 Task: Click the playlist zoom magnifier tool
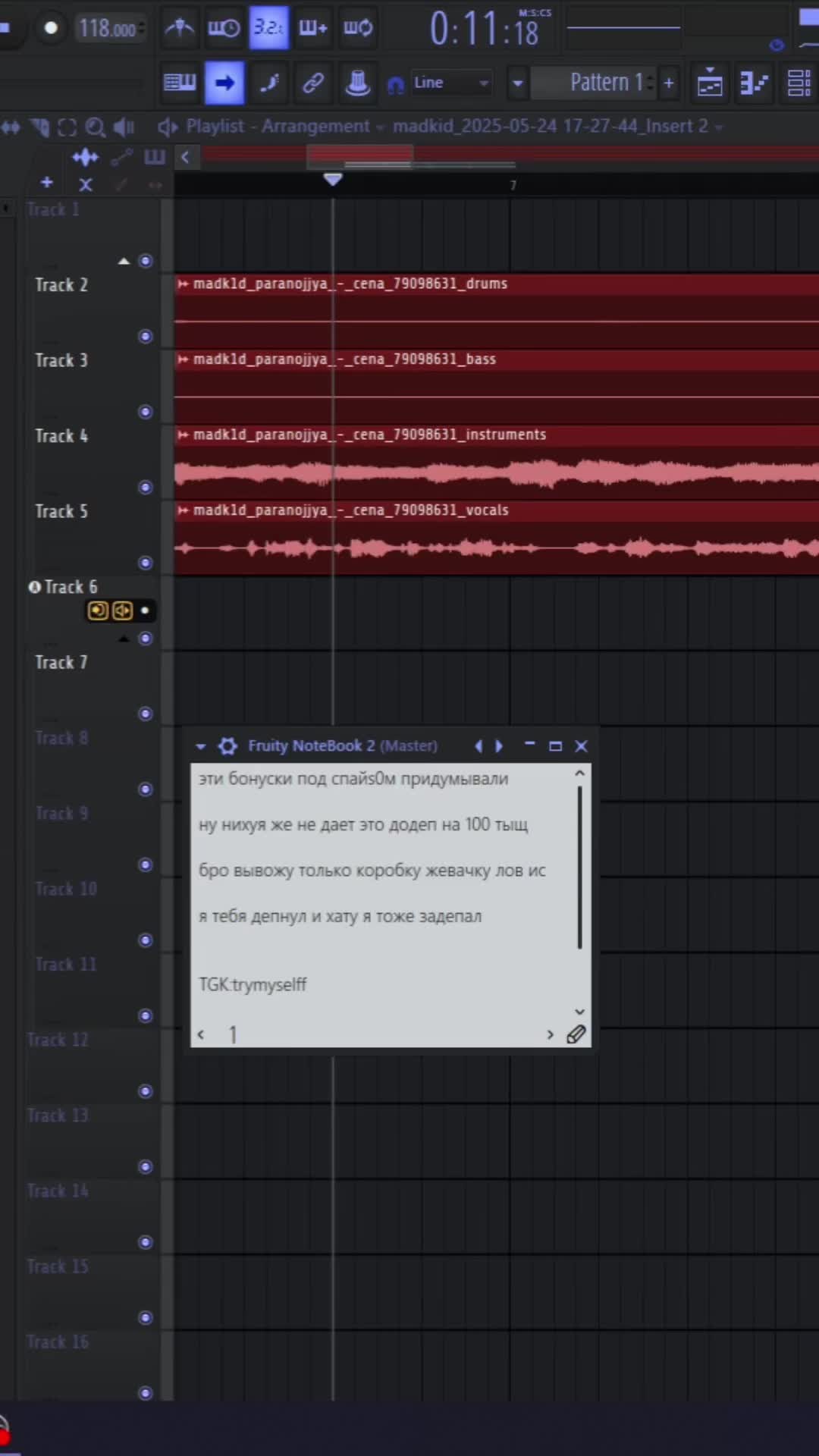pos(95,127)
